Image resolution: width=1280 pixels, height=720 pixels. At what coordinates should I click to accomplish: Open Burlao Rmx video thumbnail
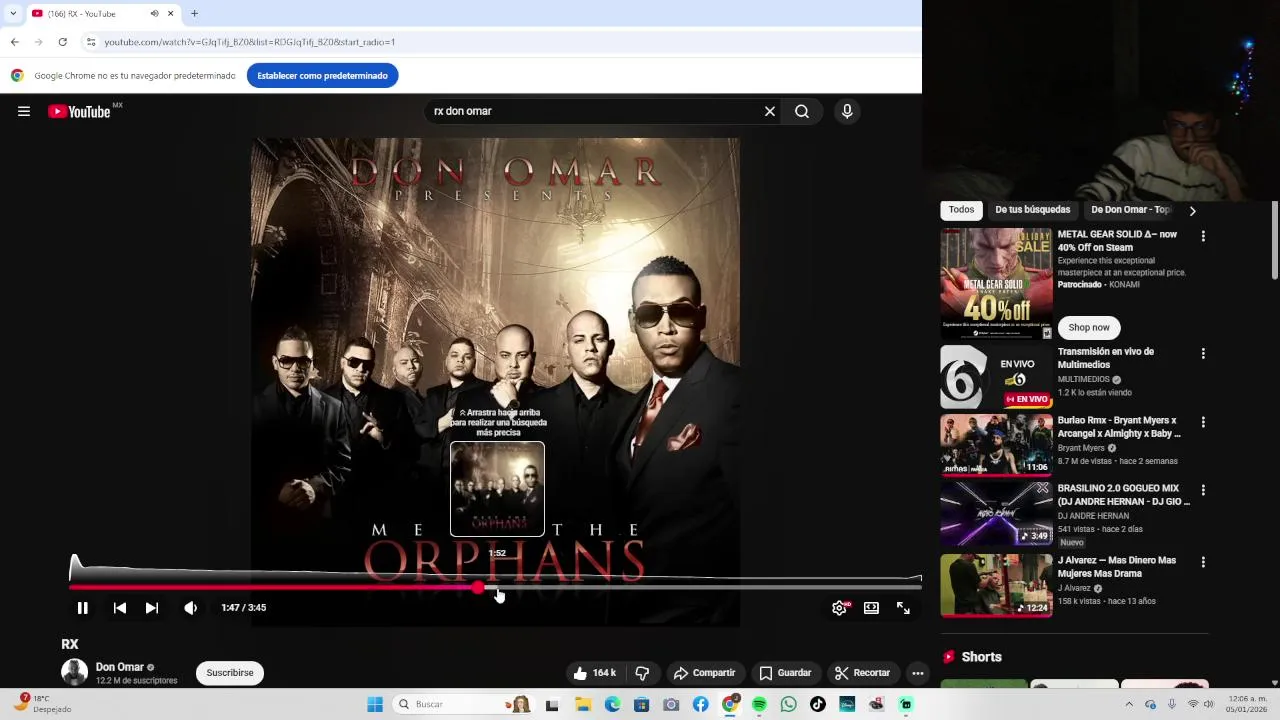[996, 445]
